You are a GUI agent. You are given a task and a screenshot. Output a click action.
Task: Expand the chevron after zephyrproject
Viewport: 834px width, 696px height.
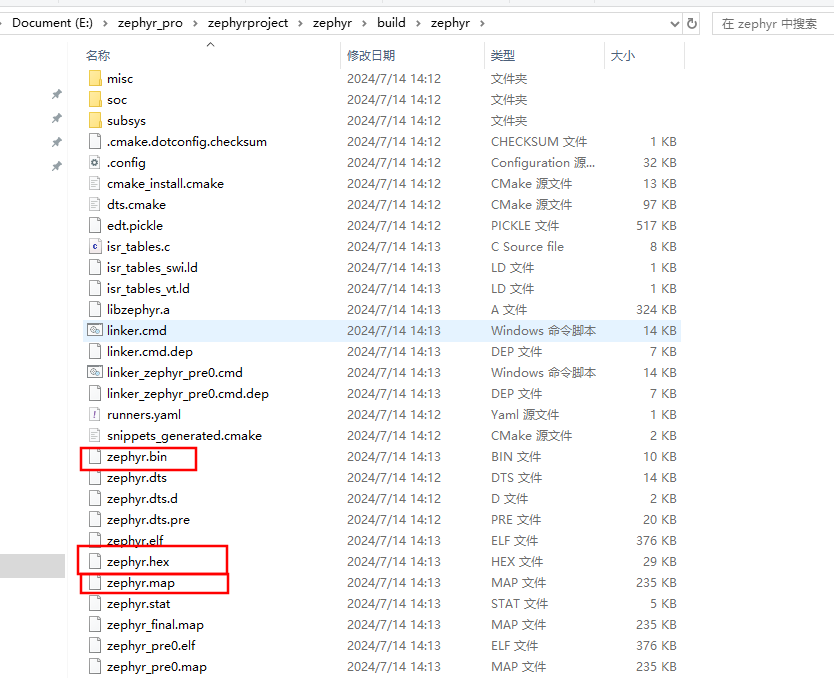coord(301,23)
